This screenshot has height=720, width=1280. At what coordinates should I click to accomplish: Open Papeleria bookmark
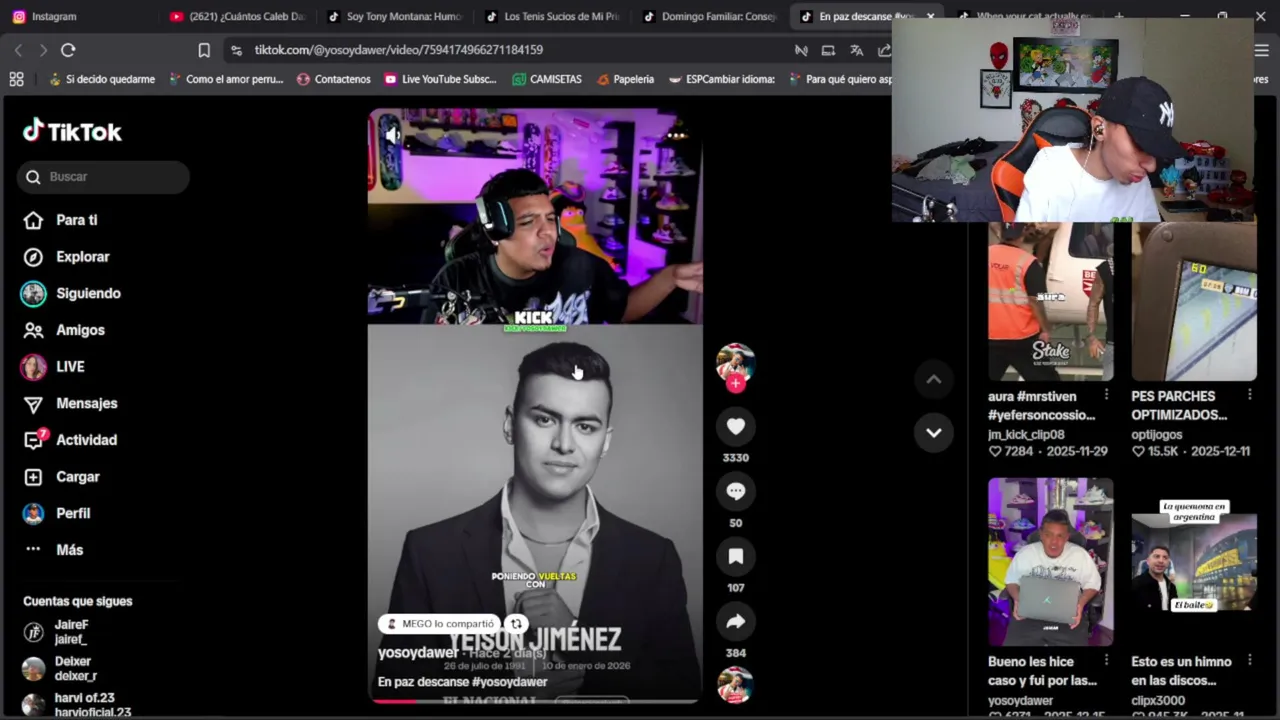[x=625, y=79]
